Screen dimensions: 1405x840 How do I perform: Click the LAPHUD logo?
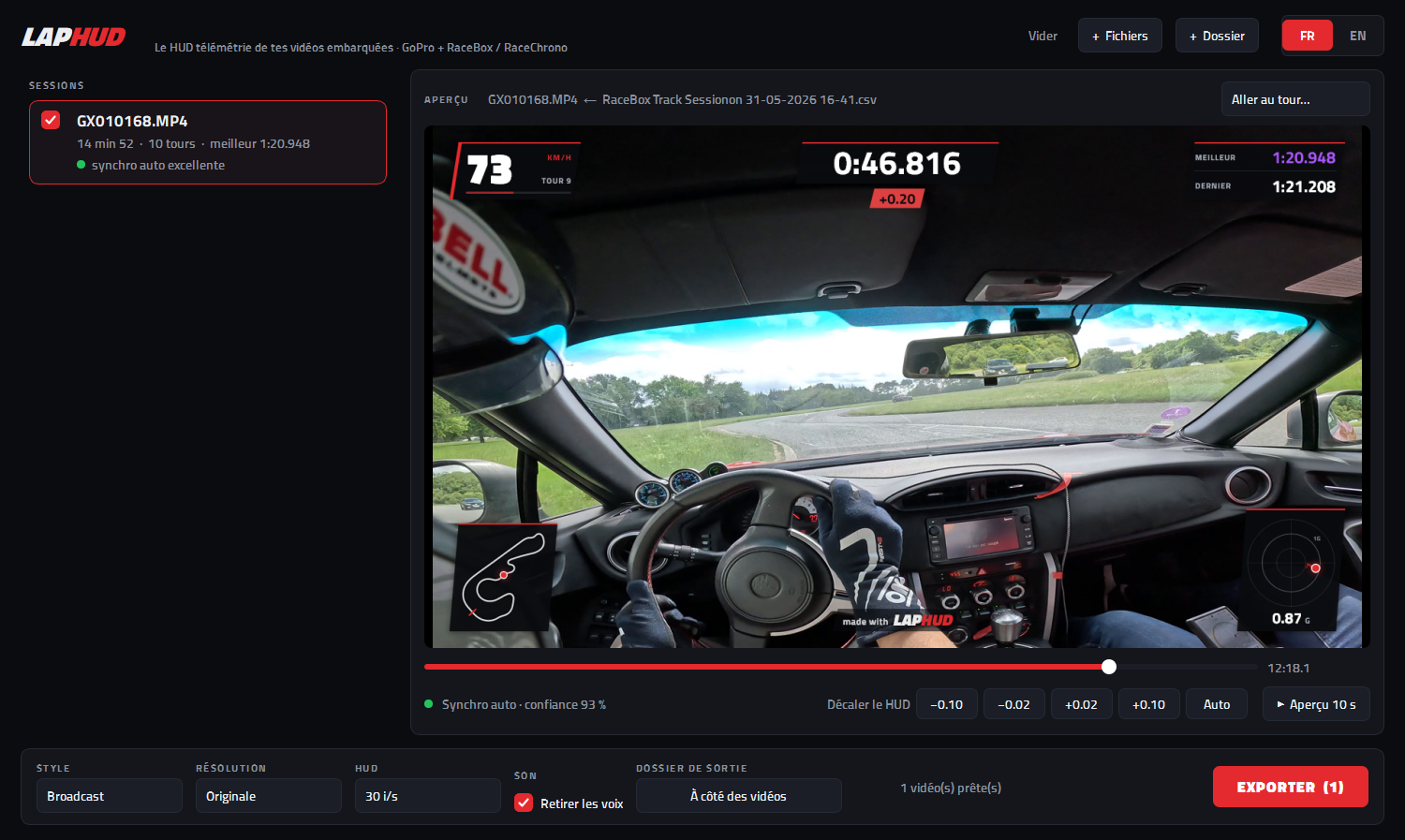tap(74, 37)
